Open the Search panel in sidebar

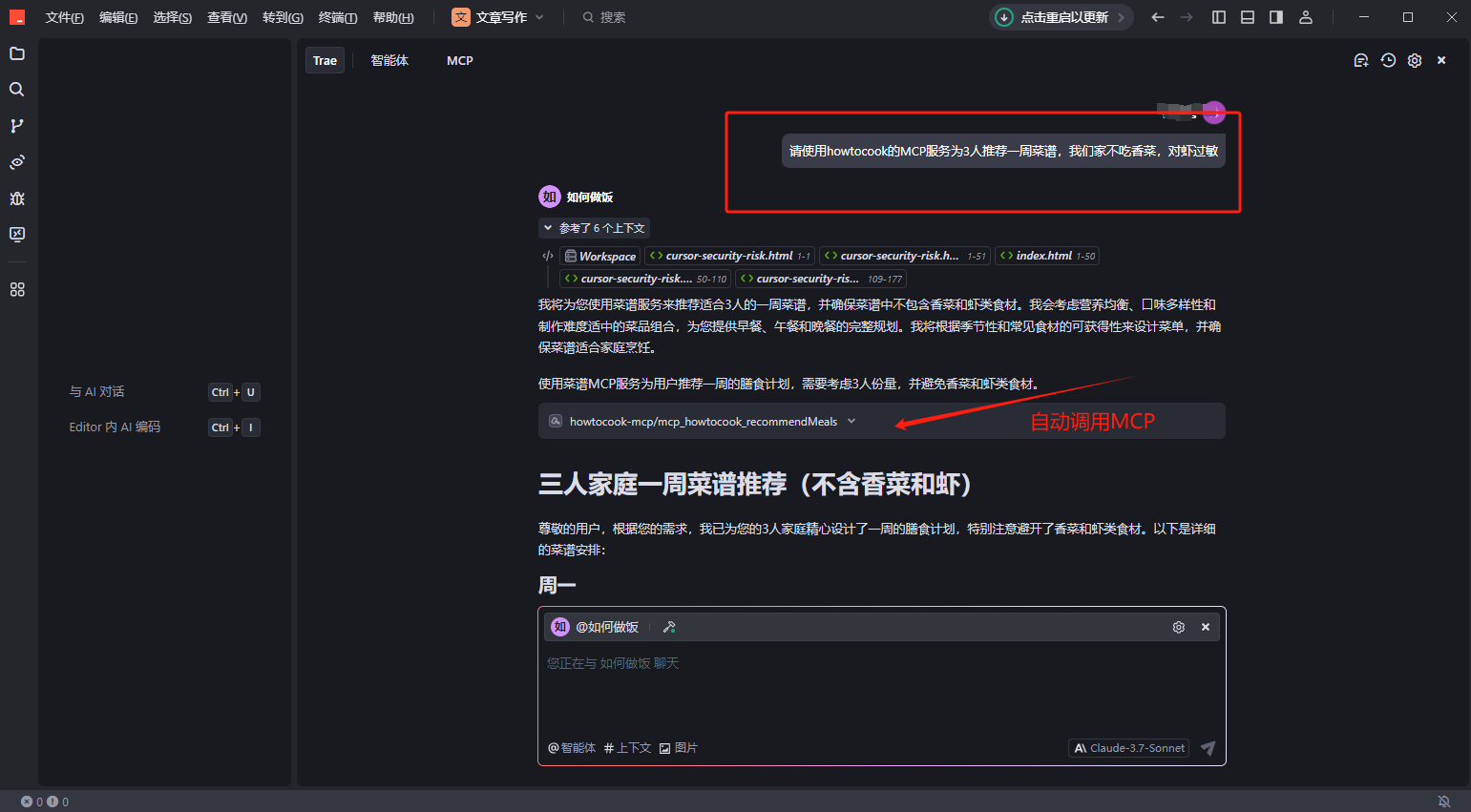click(17, 90)
